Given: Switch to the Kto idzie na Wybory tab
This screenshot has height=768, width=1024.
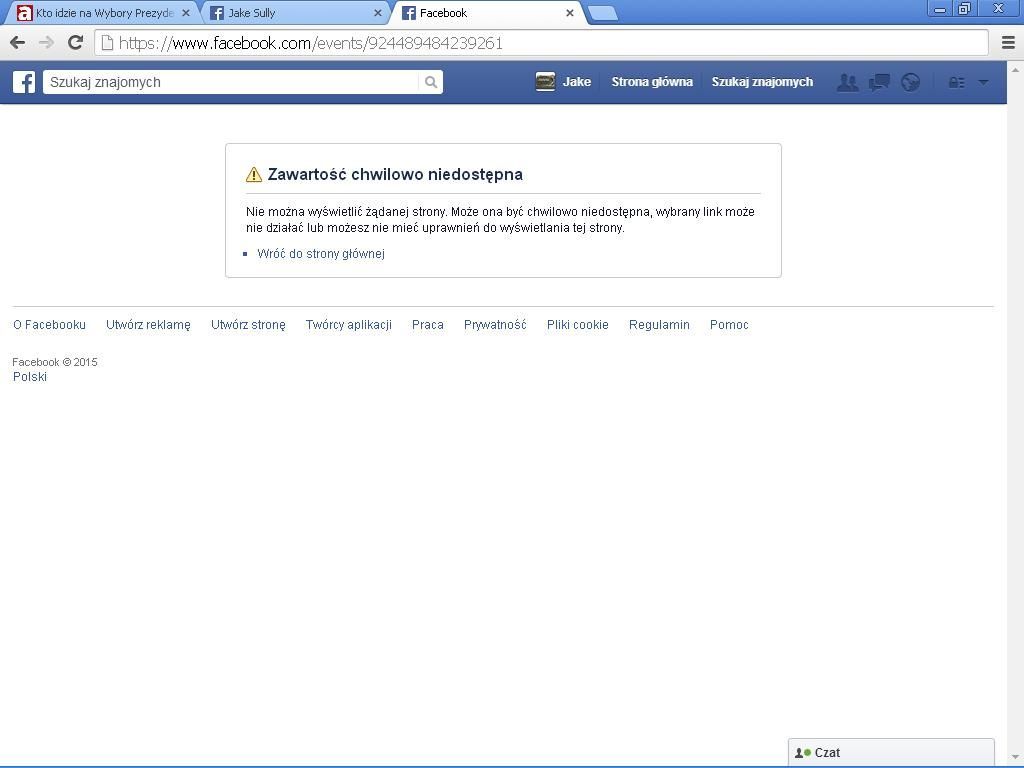Looking at the screenshot, I should tap(104, 13).
